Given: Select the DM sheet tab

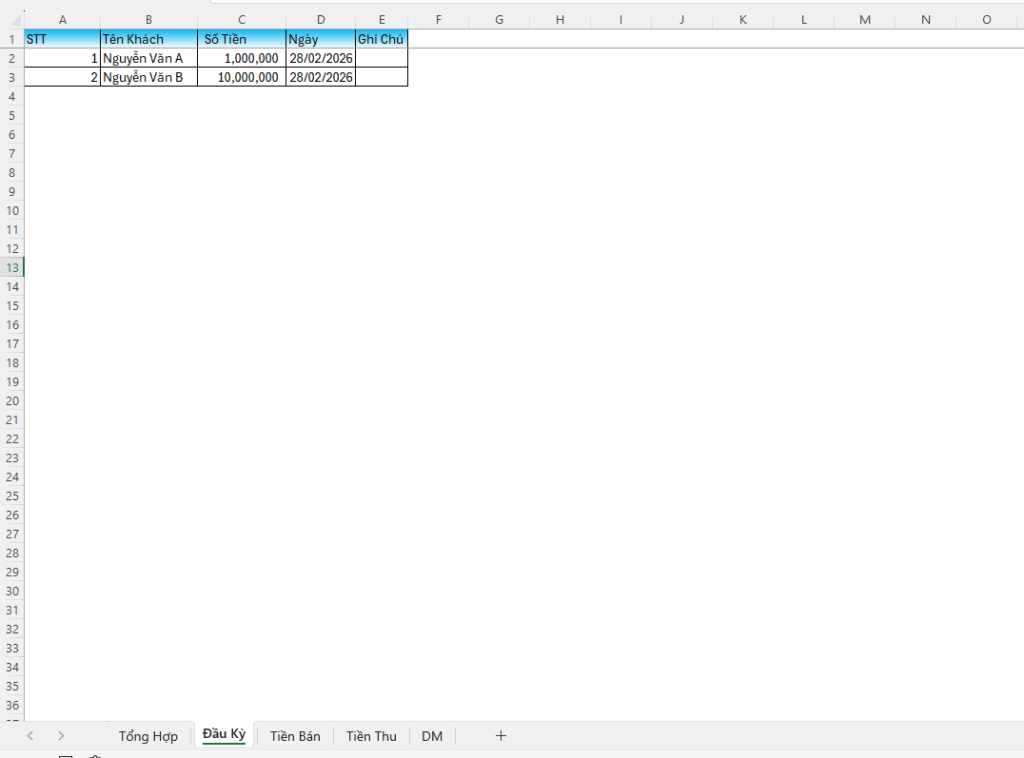Looking at the screenshot, I should pyautogui.click(x=432, y=736).
